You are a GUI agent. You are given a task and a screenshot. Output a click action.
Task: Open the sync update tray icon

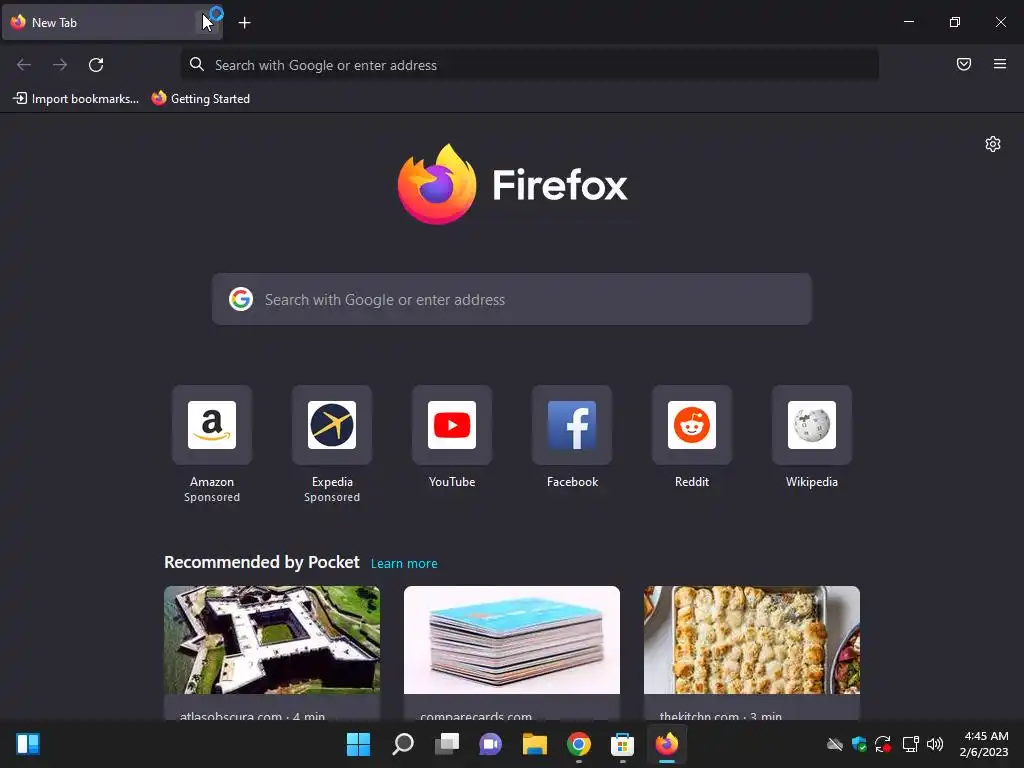(884, 744)
